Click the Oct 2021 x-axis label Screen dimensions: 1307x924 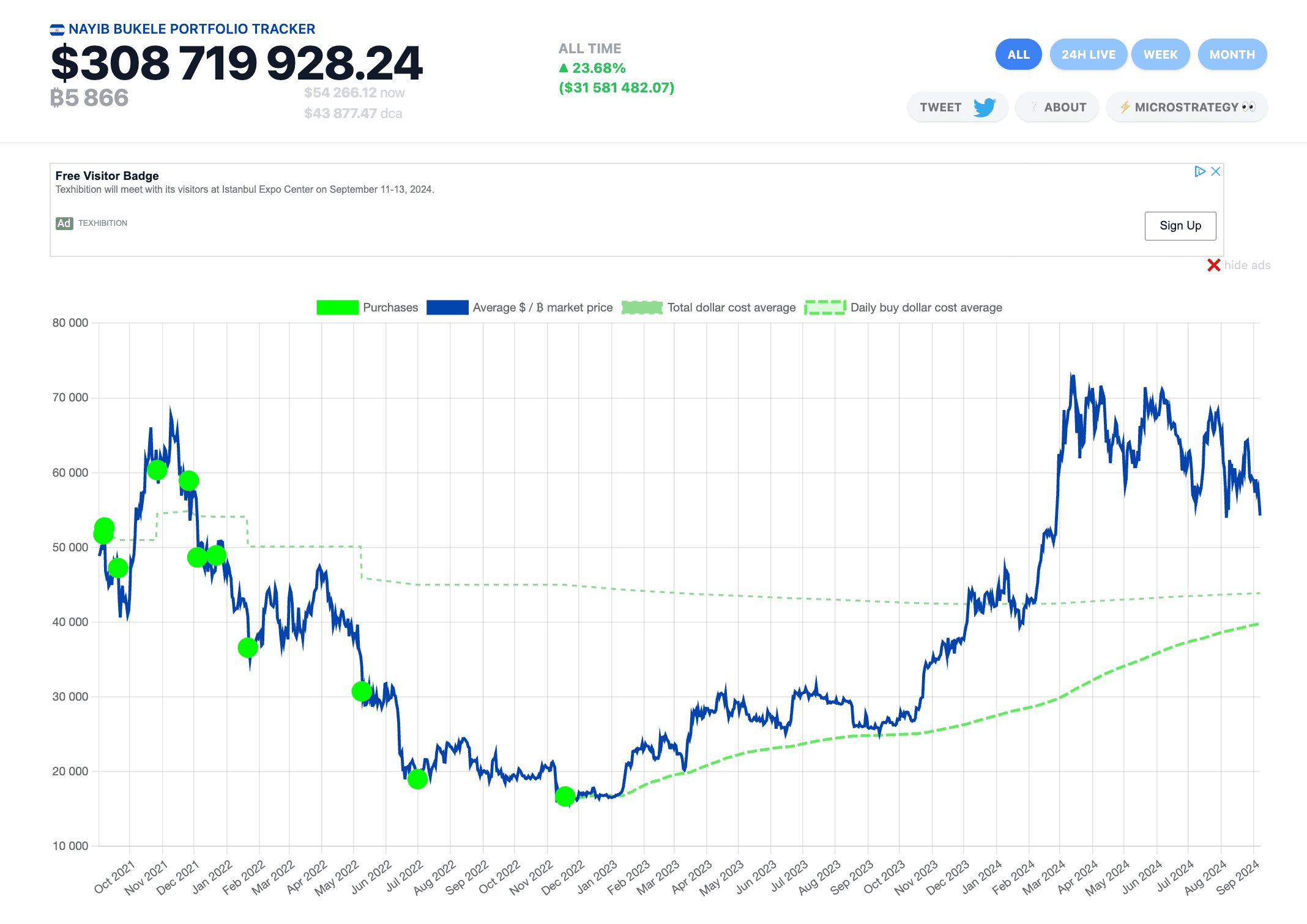(x=114, y=877)
